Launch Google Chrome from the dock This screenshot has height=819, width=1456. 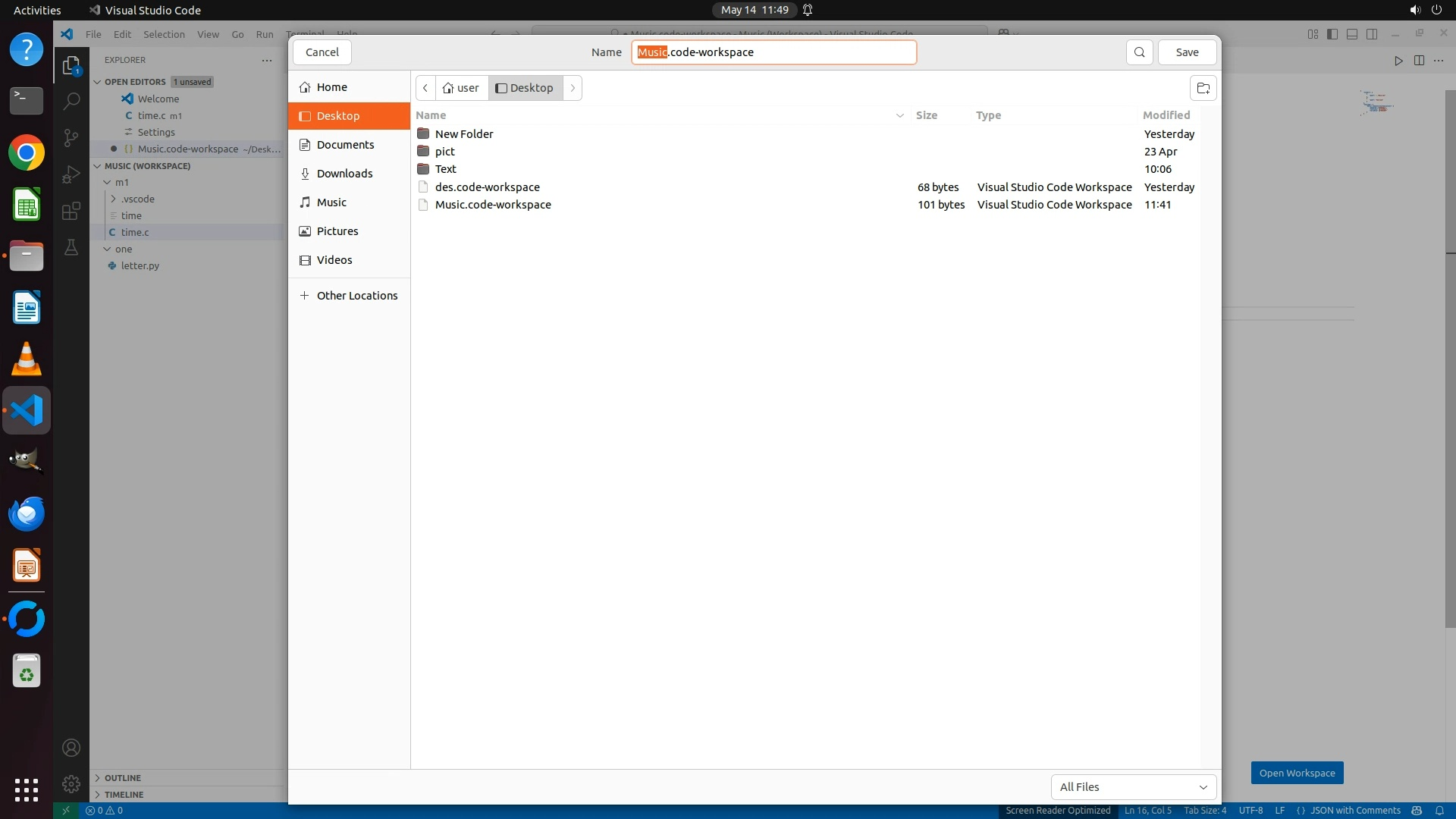click(27, 153)
